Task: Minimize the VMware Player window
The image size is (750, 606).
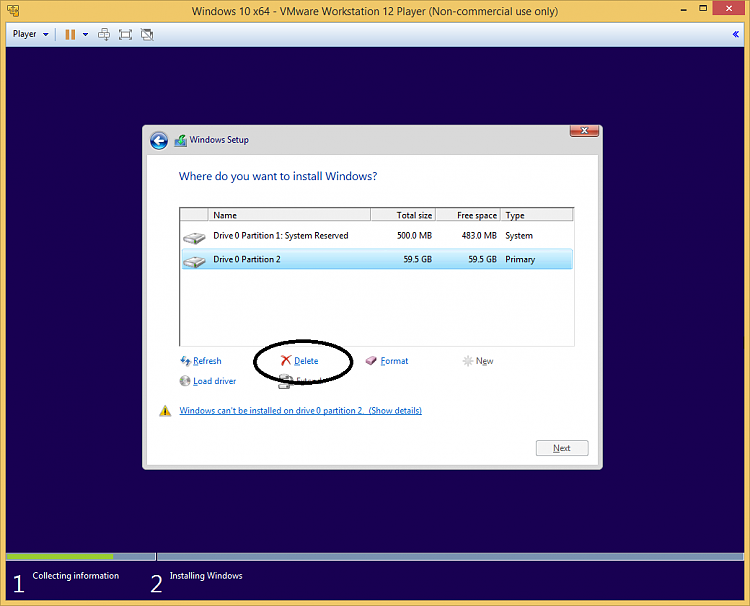Action: (684, 10)
